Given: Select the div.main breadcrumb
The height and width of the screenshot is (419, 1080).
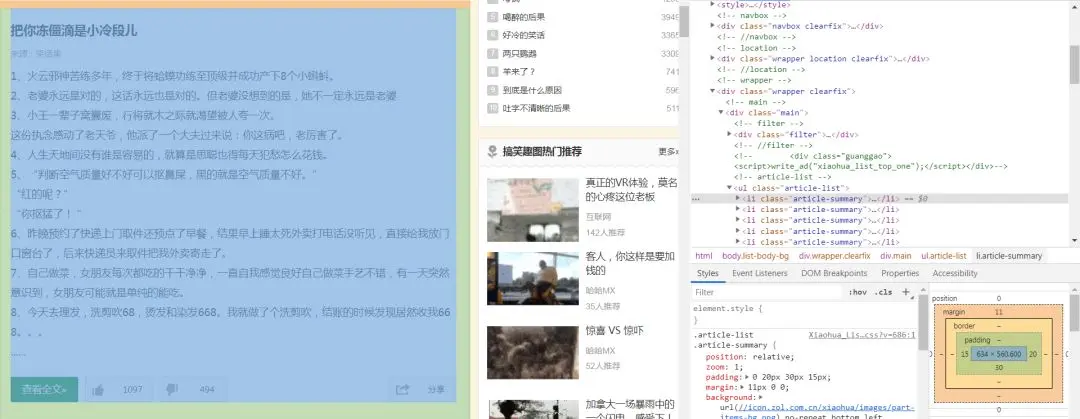Looking at the screenshot, I should tap(895, 256).
